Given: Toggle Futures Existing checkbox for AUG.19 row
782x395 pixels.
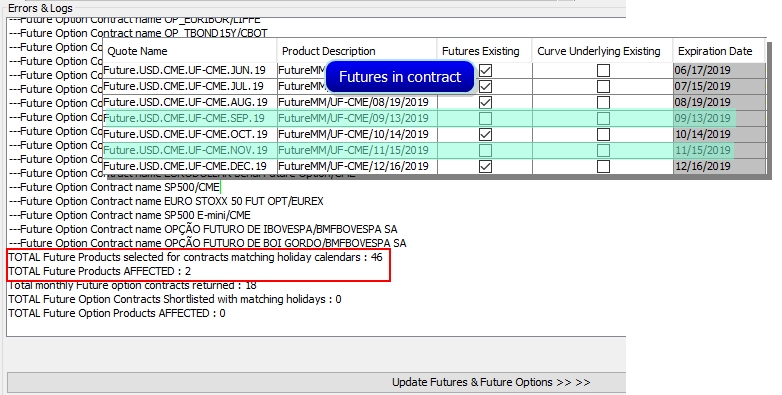Looking at the screenshot, I should pos(485,103).
